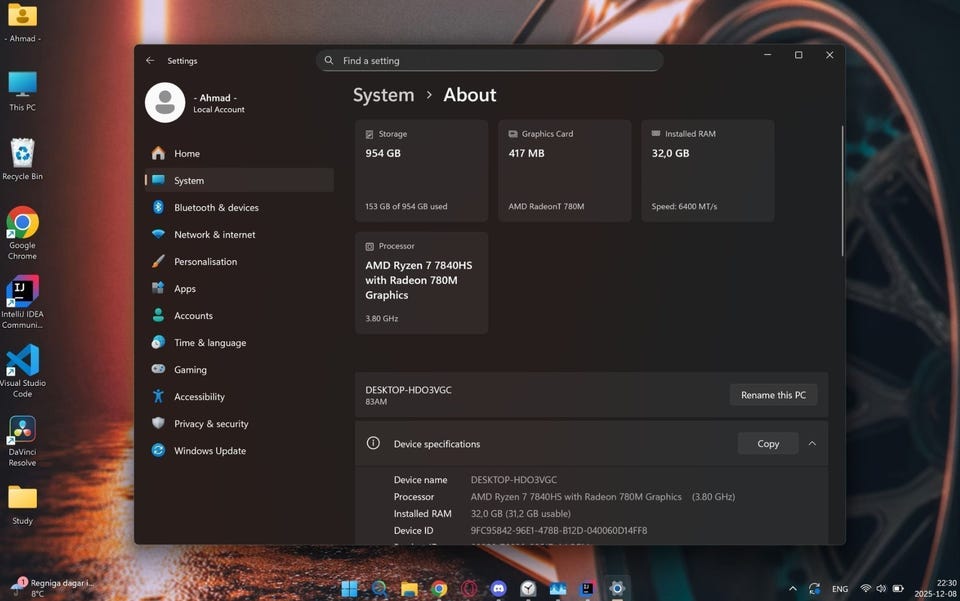Click the Settings page vertical scrollbar
Screen dimensions: 960x601
[x=842, y=190]
